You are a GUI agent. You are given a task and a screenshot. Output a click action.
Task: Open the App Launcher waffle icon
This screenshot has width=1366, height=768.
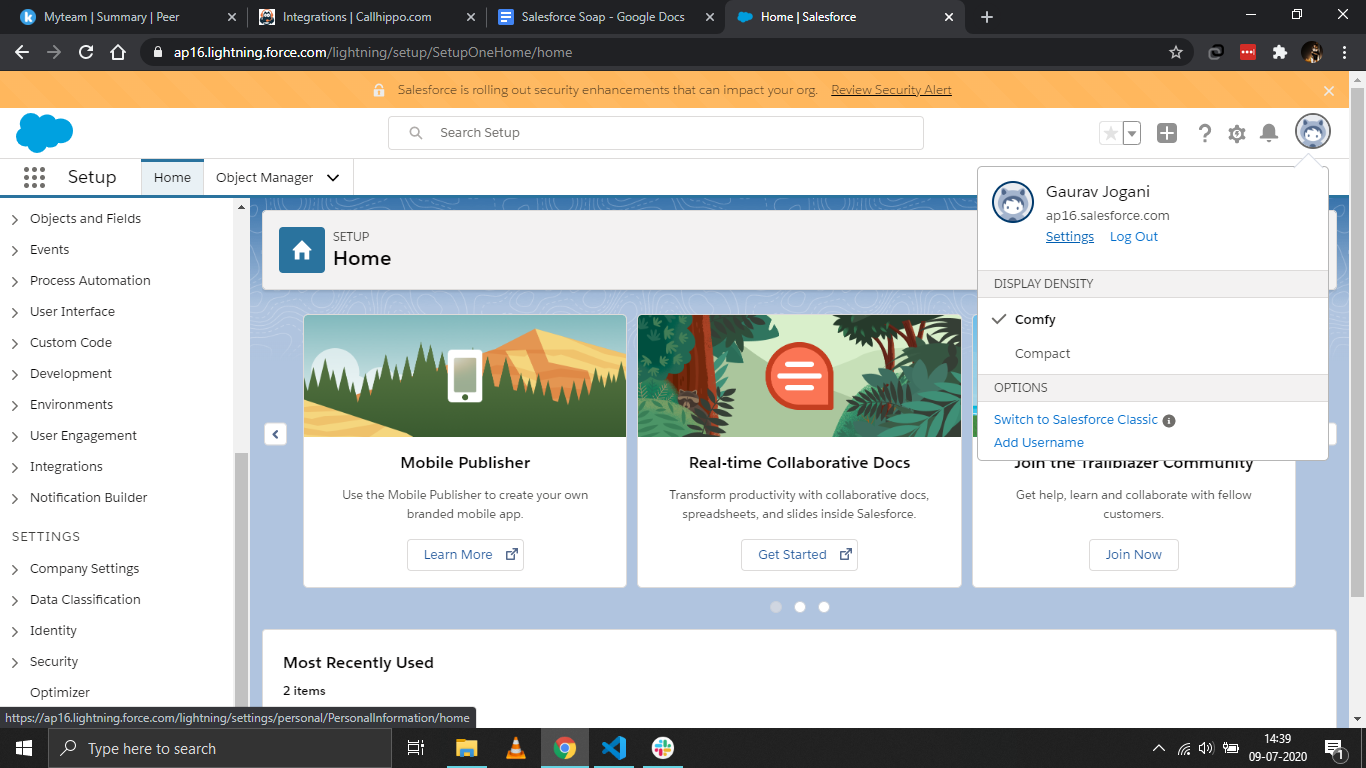pyautogui.click(x=34, y=177)
